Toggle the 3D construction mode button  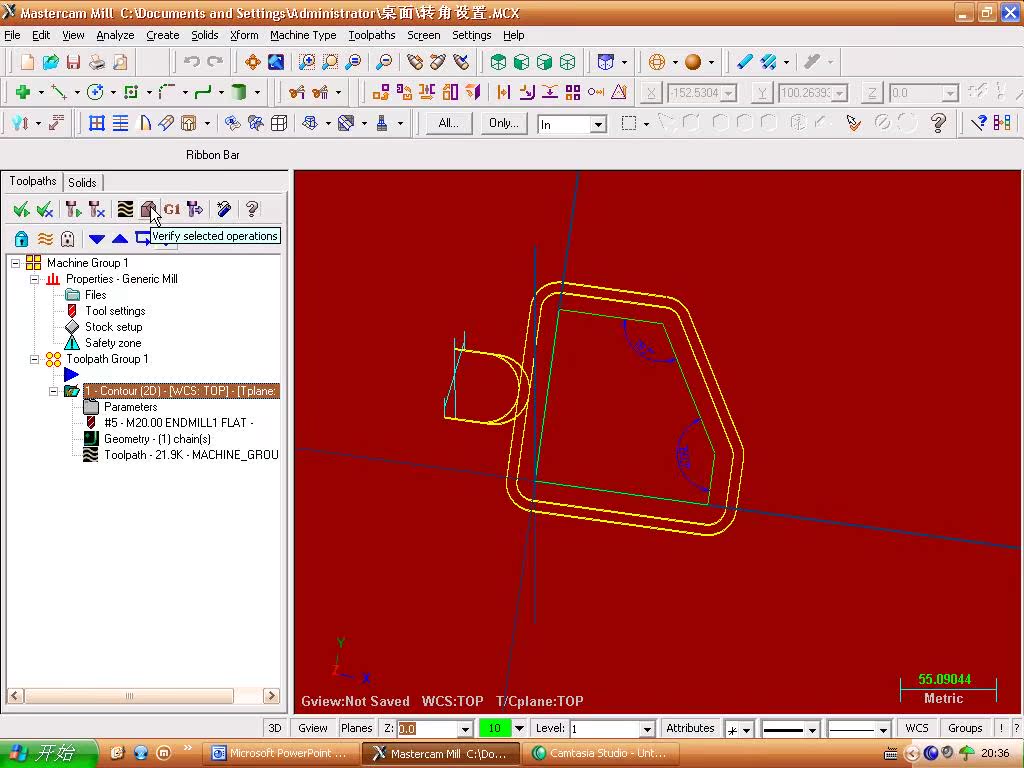click(275, 728)
